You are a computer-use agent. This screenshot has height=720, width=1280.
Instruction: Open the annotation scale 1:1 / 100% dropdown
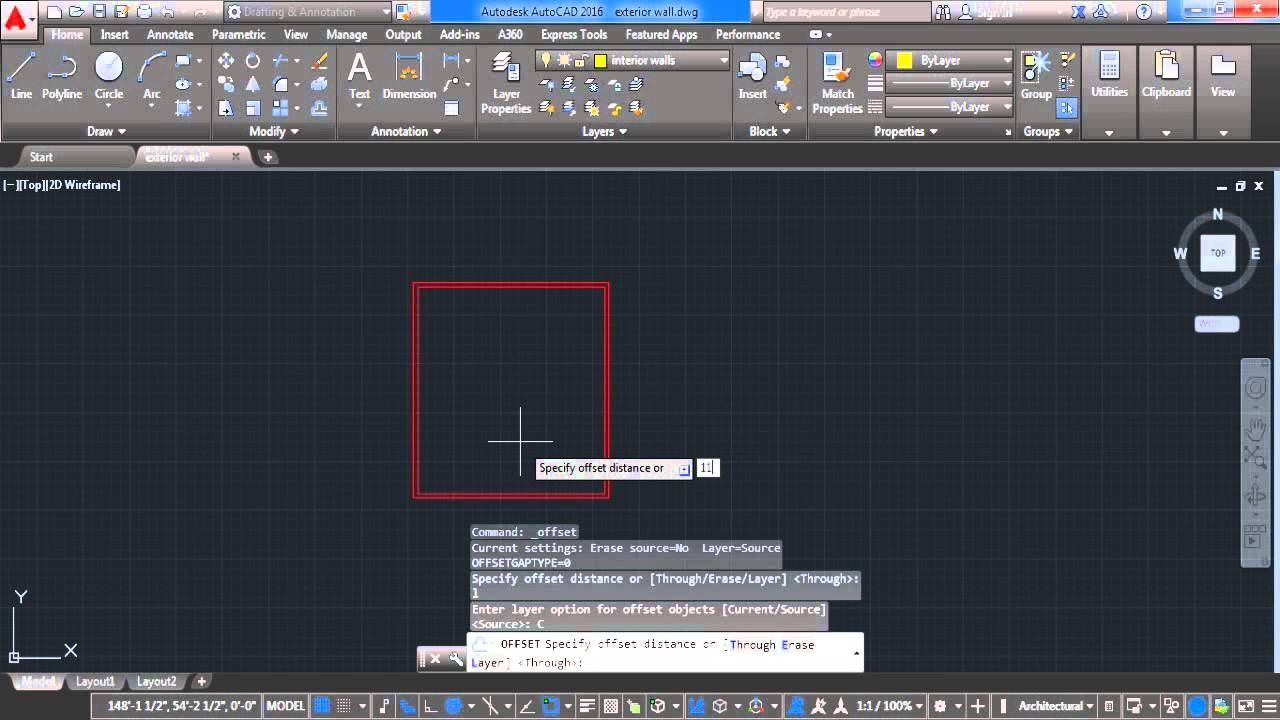click(x=889, y=706)
